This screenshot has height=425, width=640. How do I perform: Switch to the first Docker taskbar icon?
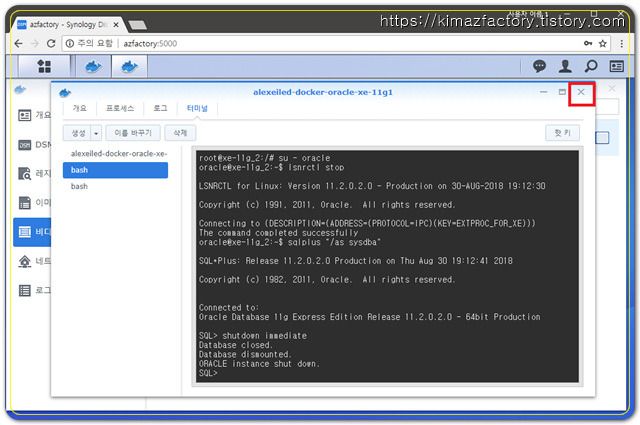93,66
